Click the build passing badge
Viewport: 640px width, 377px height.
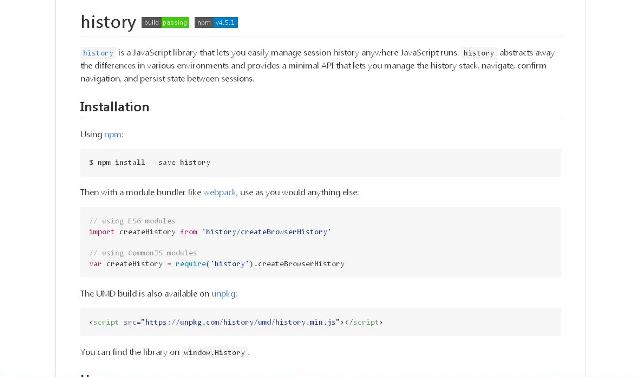coord(165,22)
